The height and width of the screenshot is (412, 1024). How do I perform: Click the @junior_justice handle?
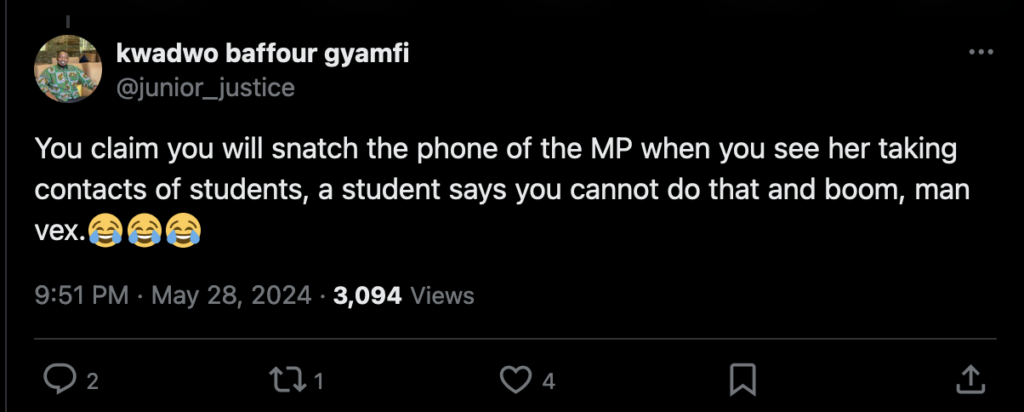click(x=206, y=88)
